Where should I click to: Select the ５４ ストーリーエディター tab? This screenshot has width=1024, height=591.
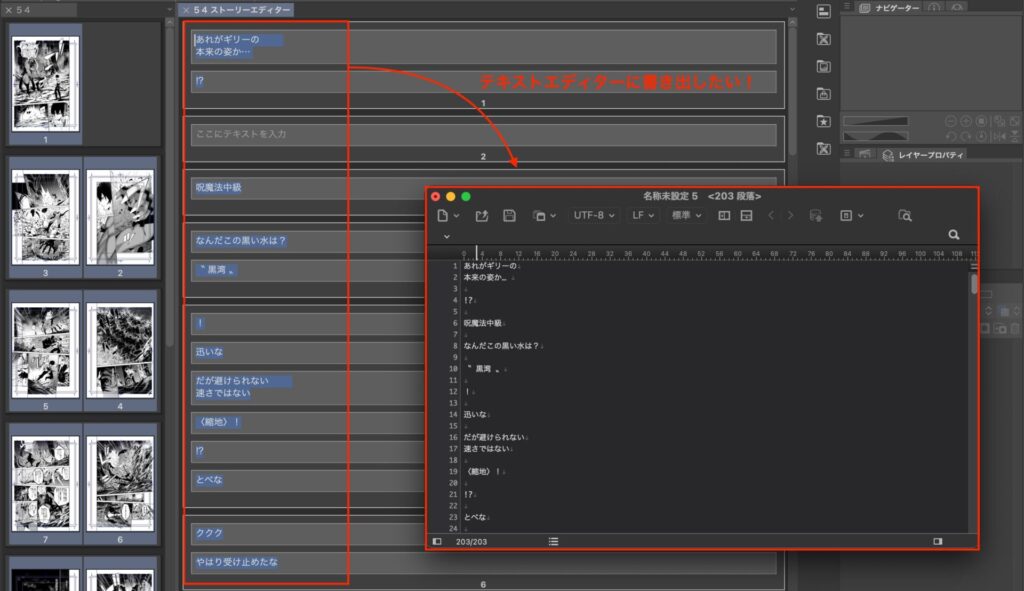tap(242, 9)
